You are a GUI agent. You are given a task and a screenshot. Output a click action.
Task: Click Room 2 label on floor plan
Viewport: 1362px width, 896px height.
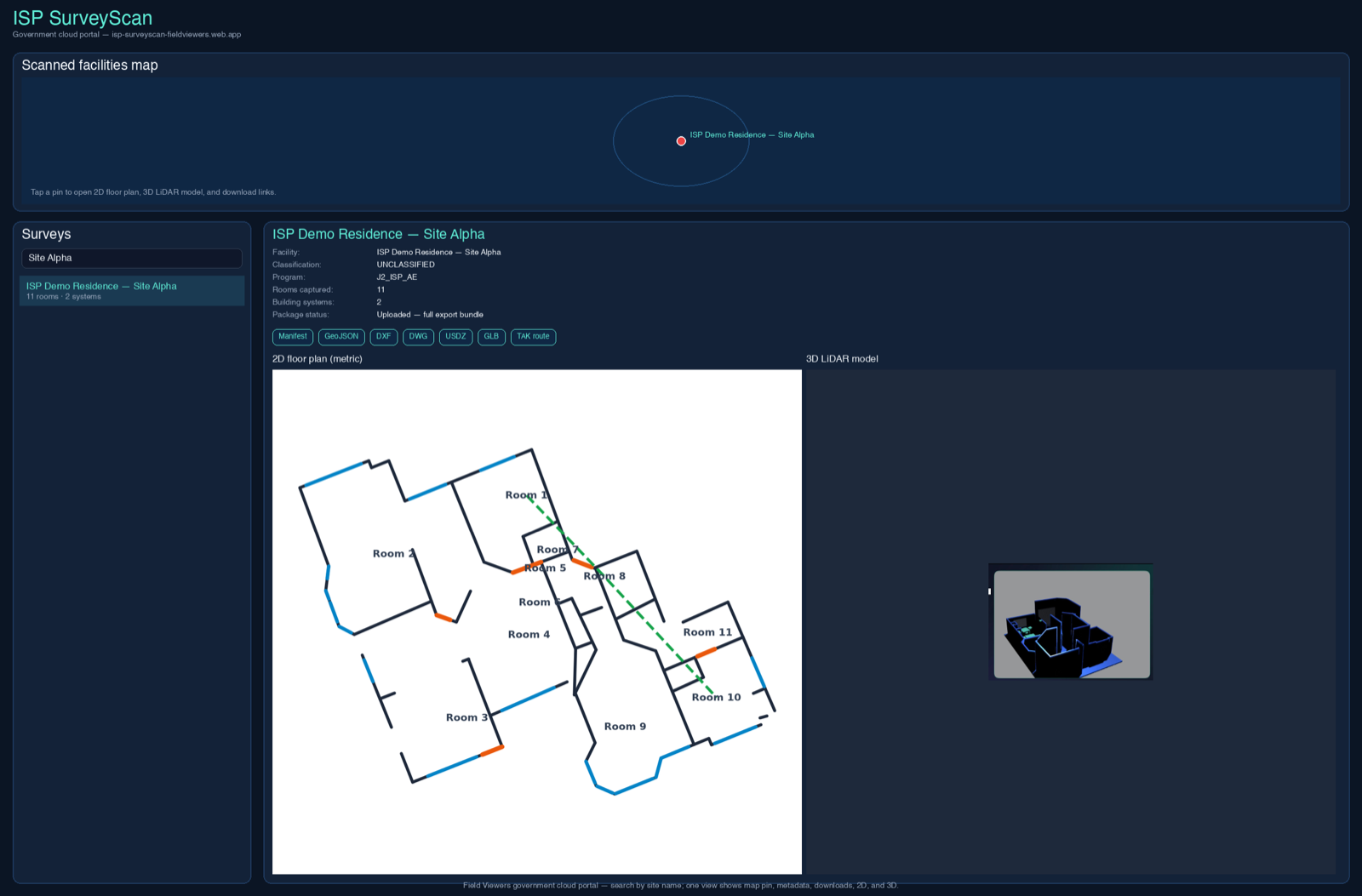[393, 554]
